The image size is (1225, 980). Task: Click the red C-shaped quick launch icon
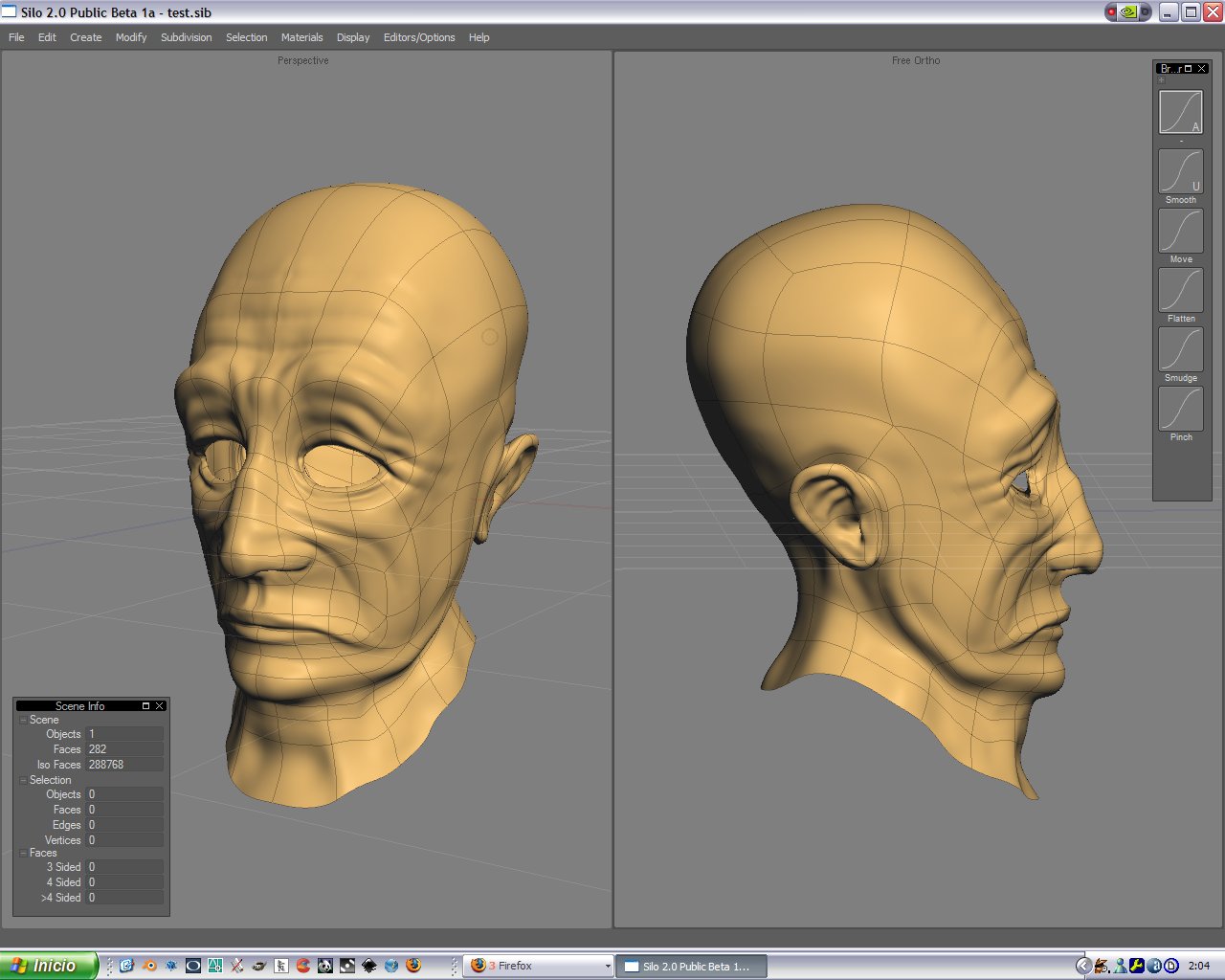coord(303,966)
